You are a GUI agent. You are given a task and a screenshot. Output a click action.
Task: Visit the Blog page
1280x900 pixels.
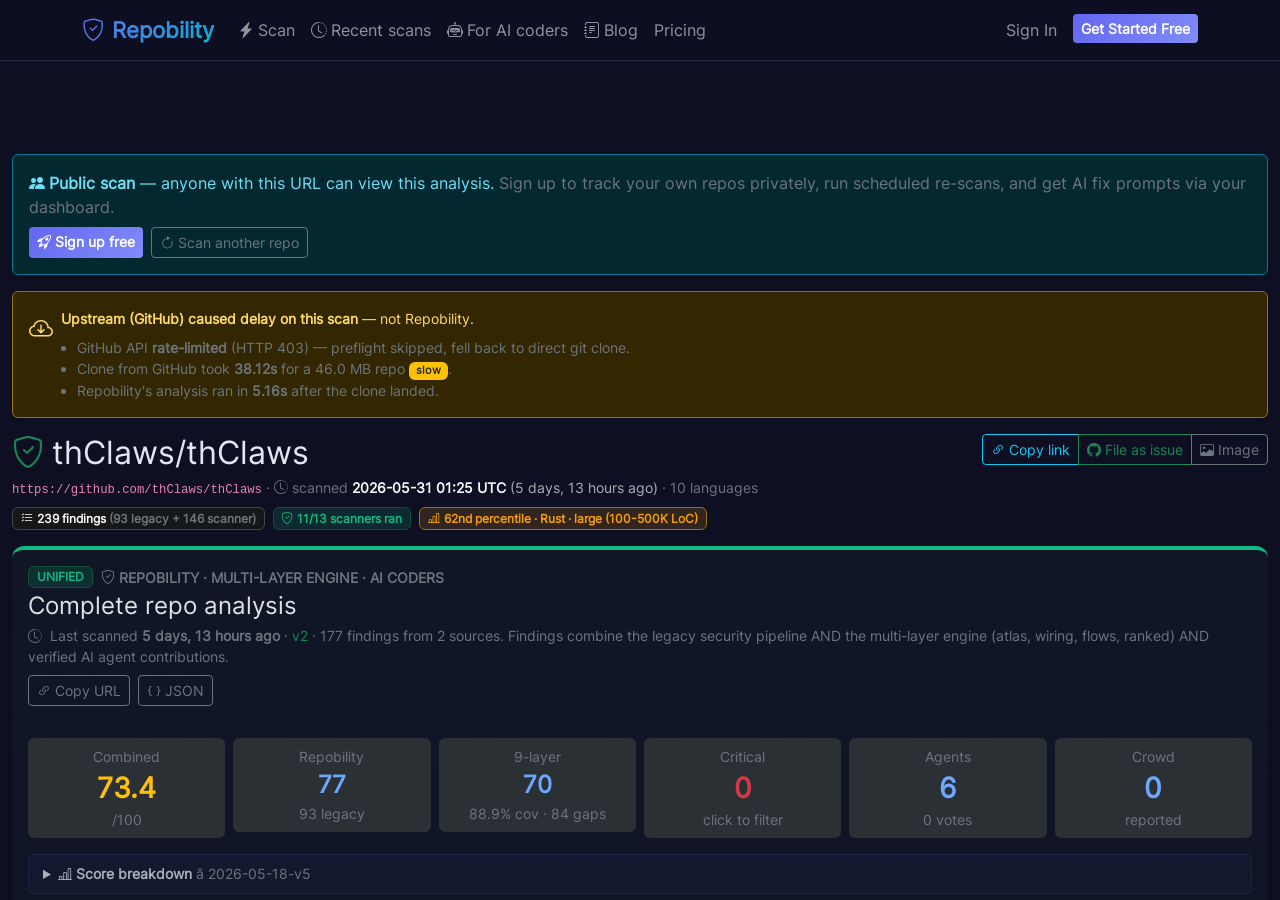(x=611, y=30)
